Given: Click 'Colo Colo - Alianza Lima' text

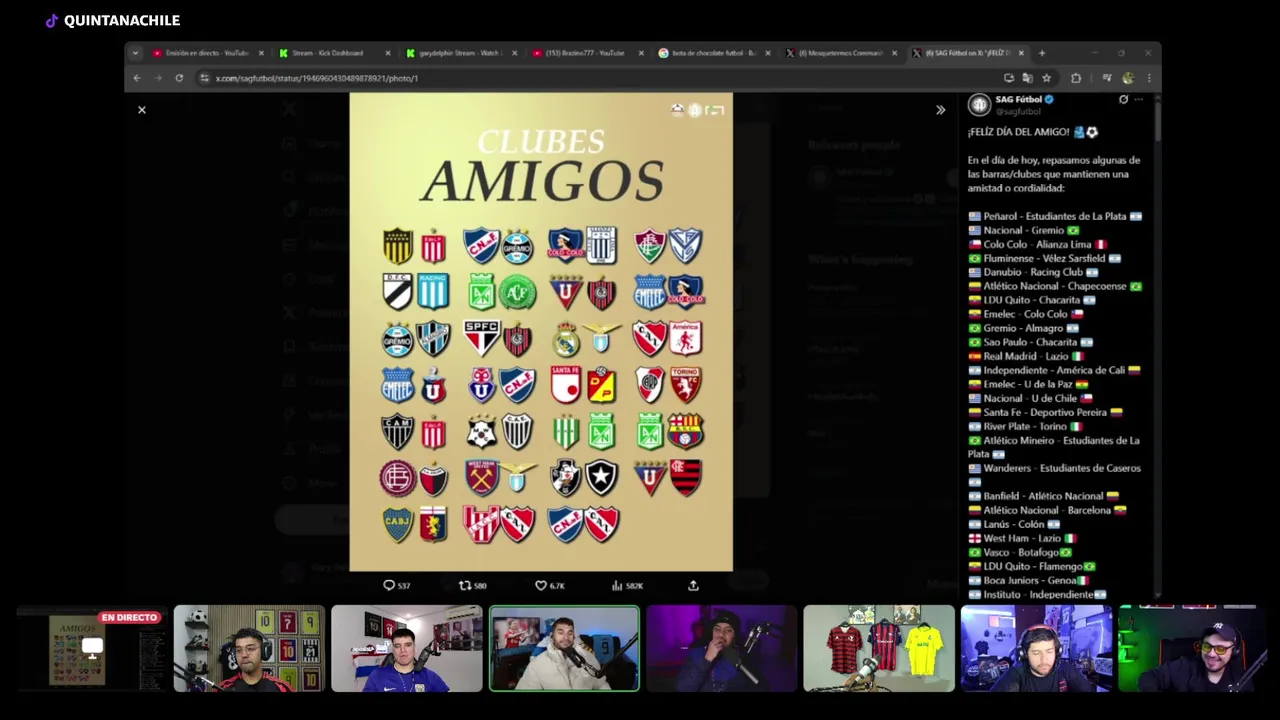Looking at the screenshot, I should click(1037, 244).
